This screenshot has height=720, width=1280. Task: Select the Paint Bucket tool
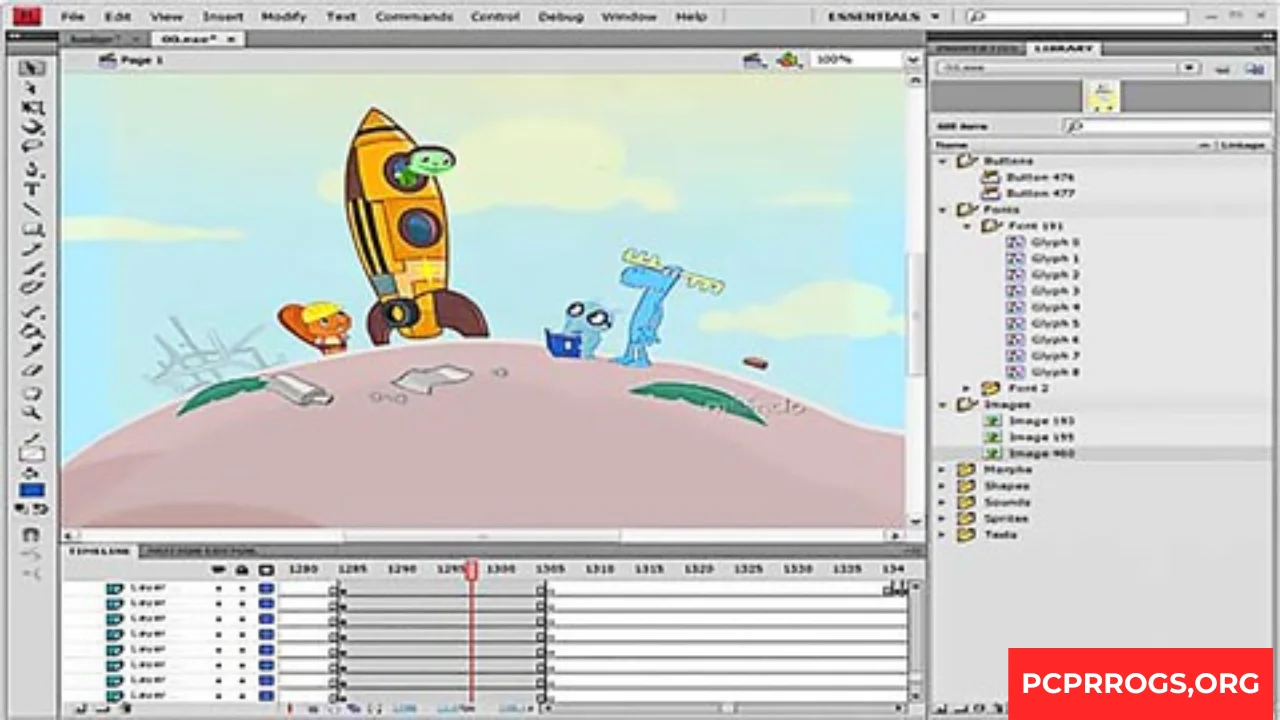pyautogui.click(x=32, y=330)
